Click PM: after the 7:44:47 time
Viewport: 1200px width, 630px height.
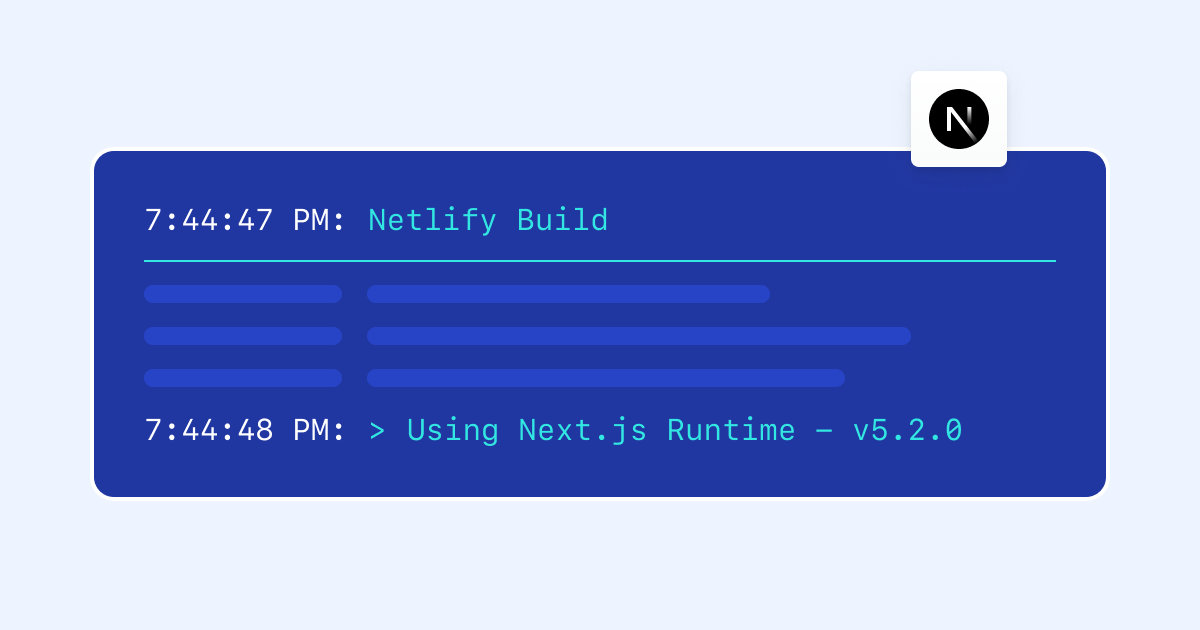click(x=319, y=220)
